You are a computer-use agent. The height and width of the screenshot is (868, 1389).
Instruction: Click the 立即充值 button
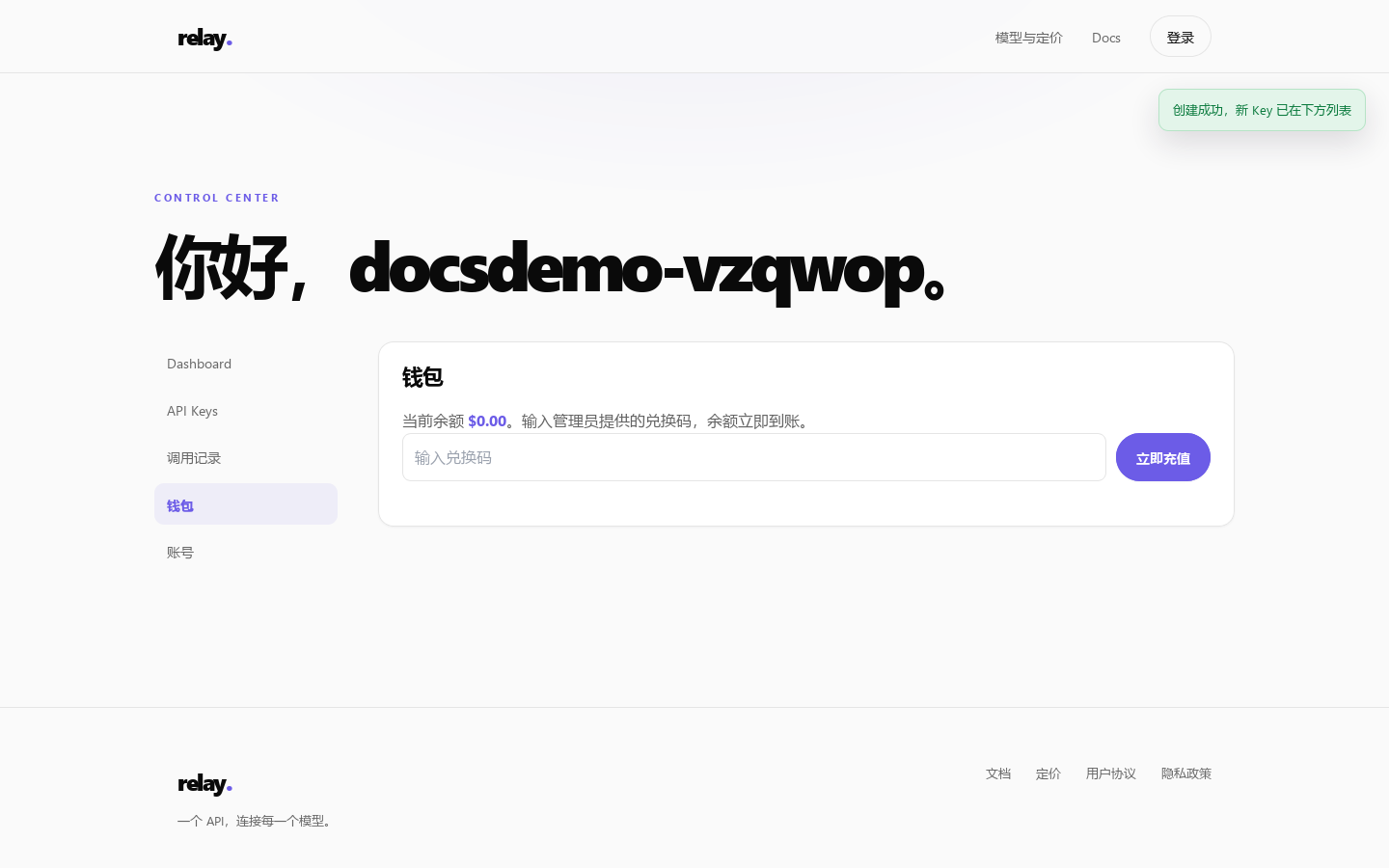(x=1162, y=457)
